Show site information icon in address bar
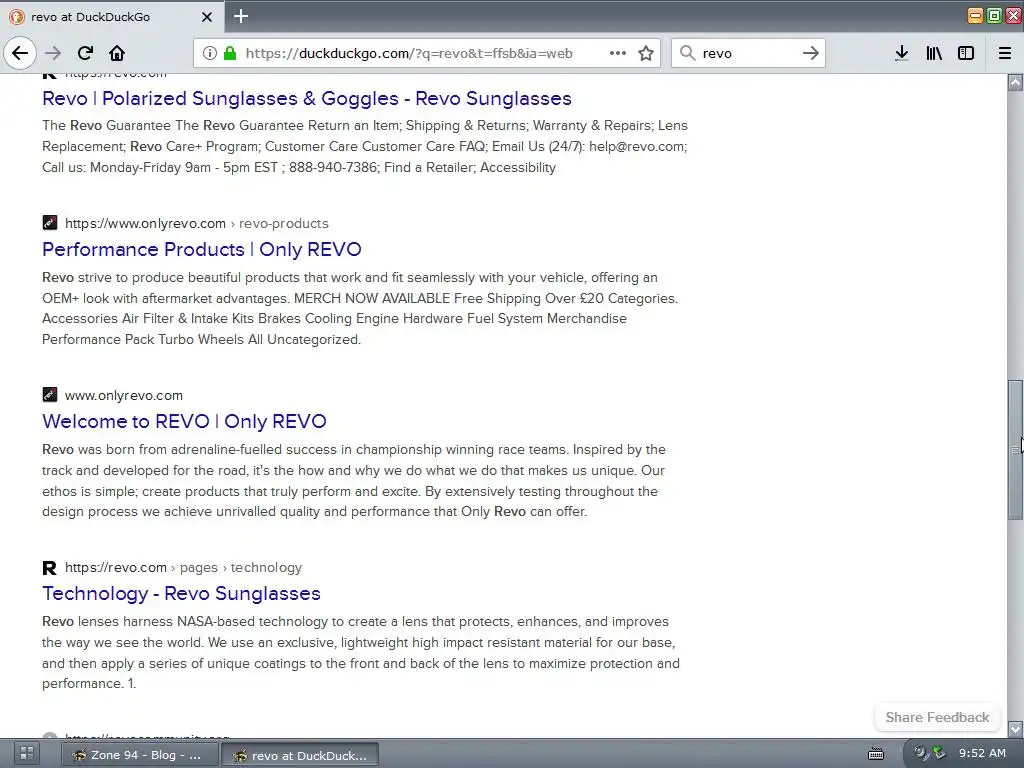 [209, 53]
